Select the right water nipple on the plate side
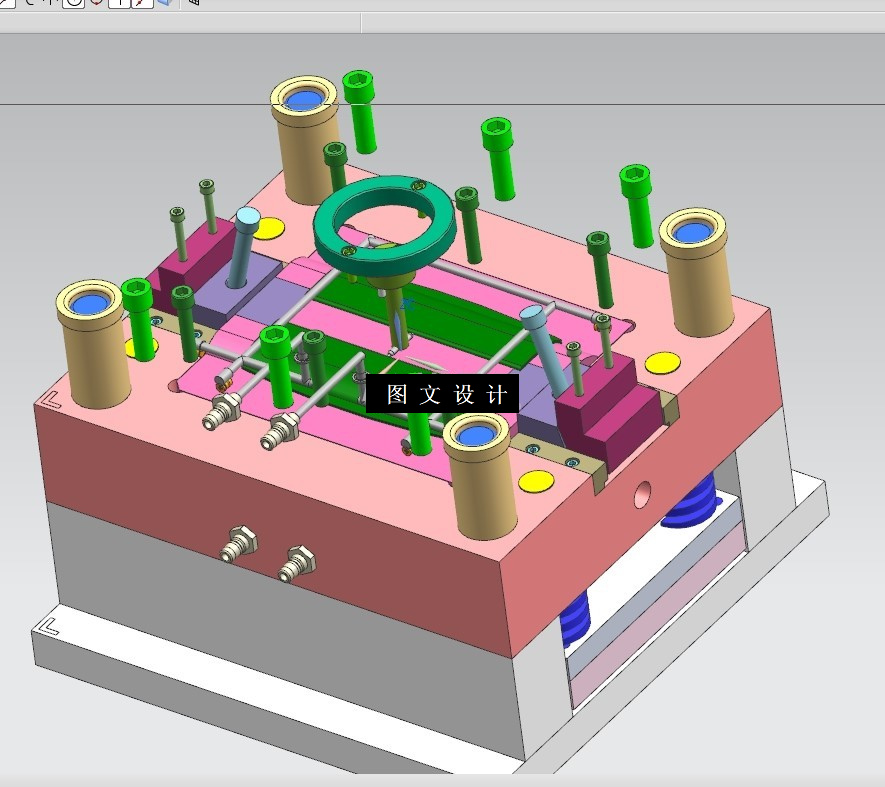Image resolution: width=885 pixels, height=787 pixels. (x=297, y=563)
